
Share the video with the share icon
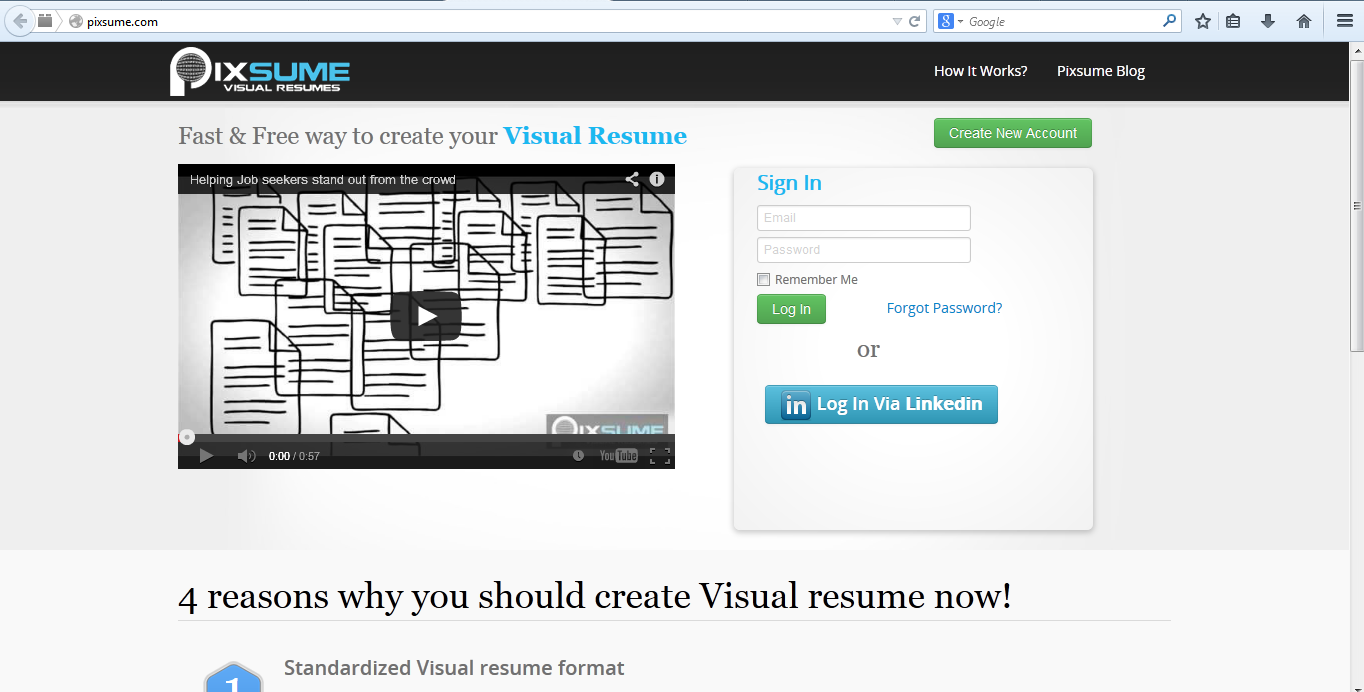[x=632, y=179]
